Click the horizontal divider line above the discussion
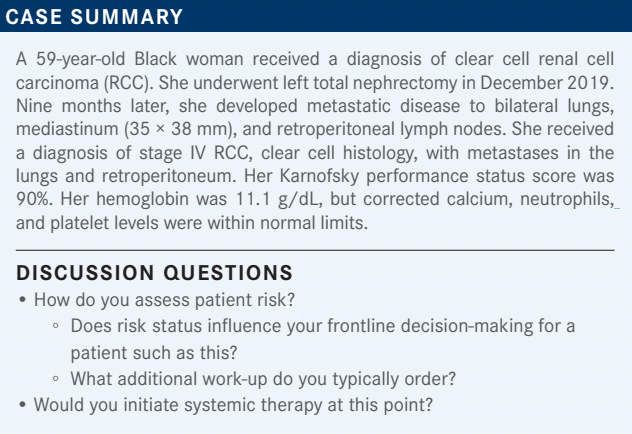Viewport: 632px width, 434px height. pos(316,249)
